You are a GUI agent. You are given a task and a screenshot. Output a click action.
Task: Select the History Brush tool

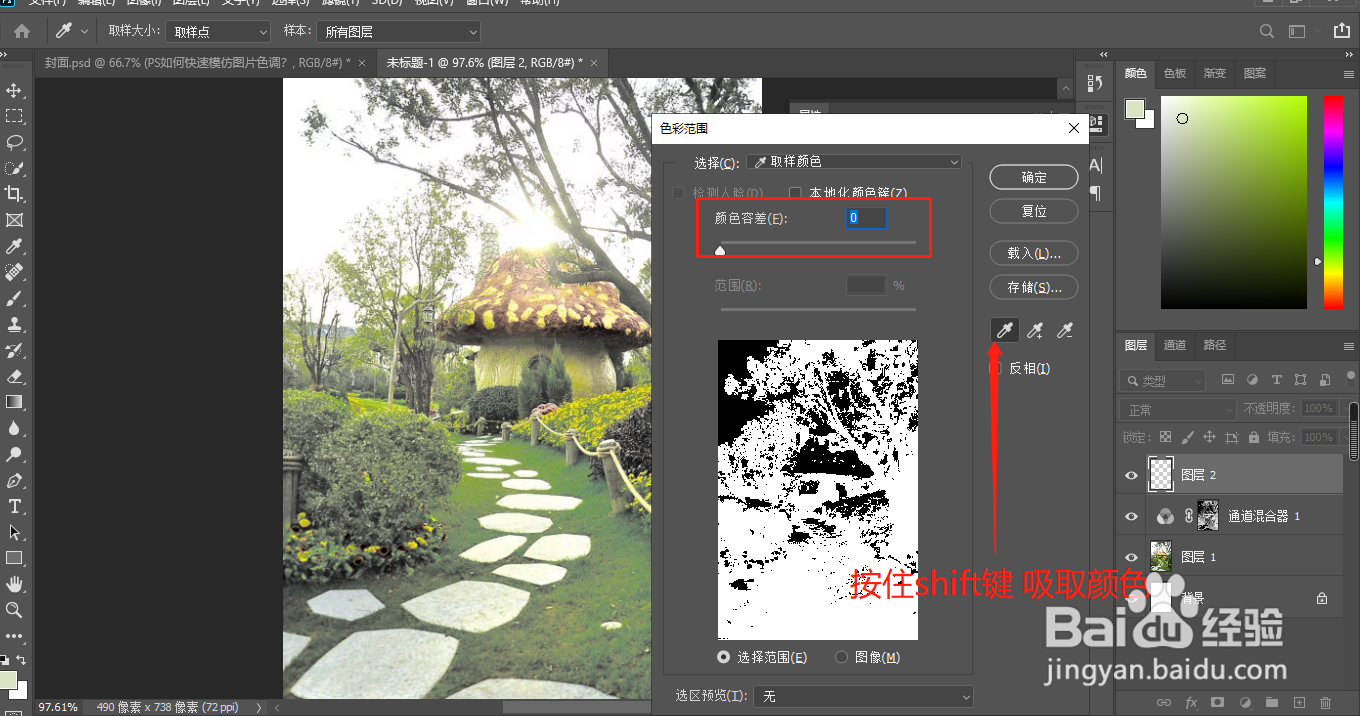[14, 350]
